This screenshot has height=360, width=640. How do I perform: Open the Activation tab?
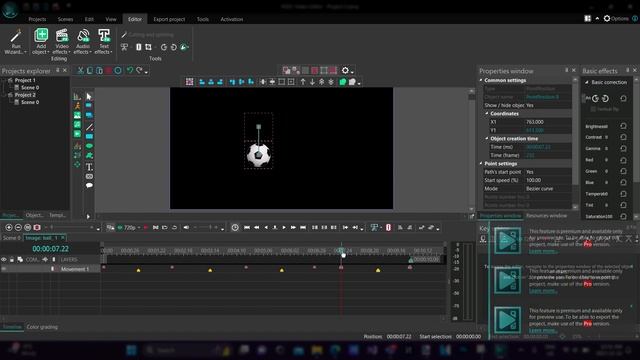[x=231, y=19]
